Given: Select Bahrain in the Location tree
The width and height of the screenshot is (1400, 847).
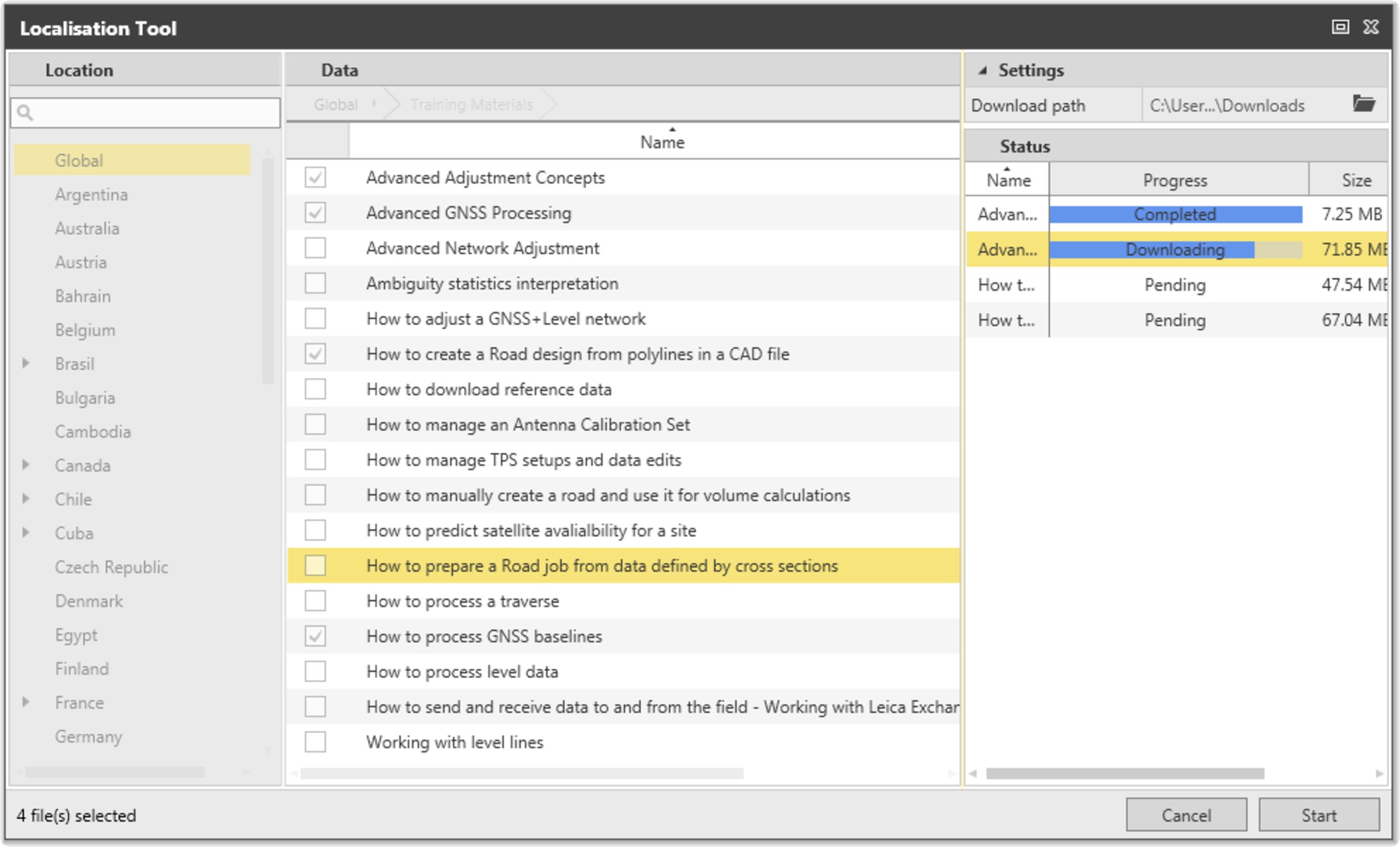Looking at the screenshot, I should tap(82, 296).
